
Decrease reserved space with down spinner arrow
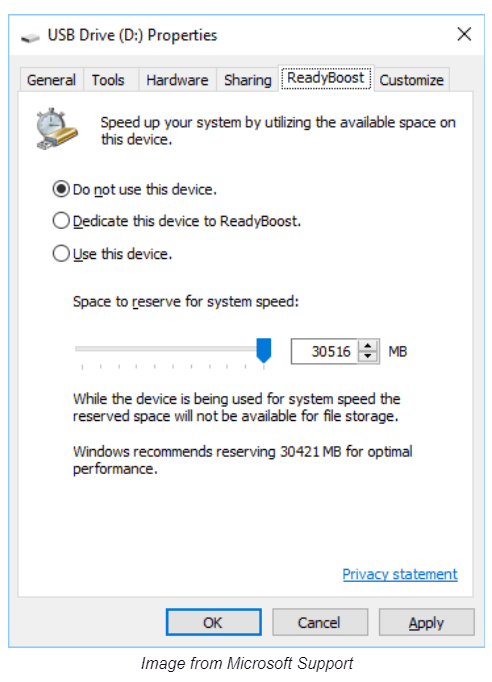point(368,357)
